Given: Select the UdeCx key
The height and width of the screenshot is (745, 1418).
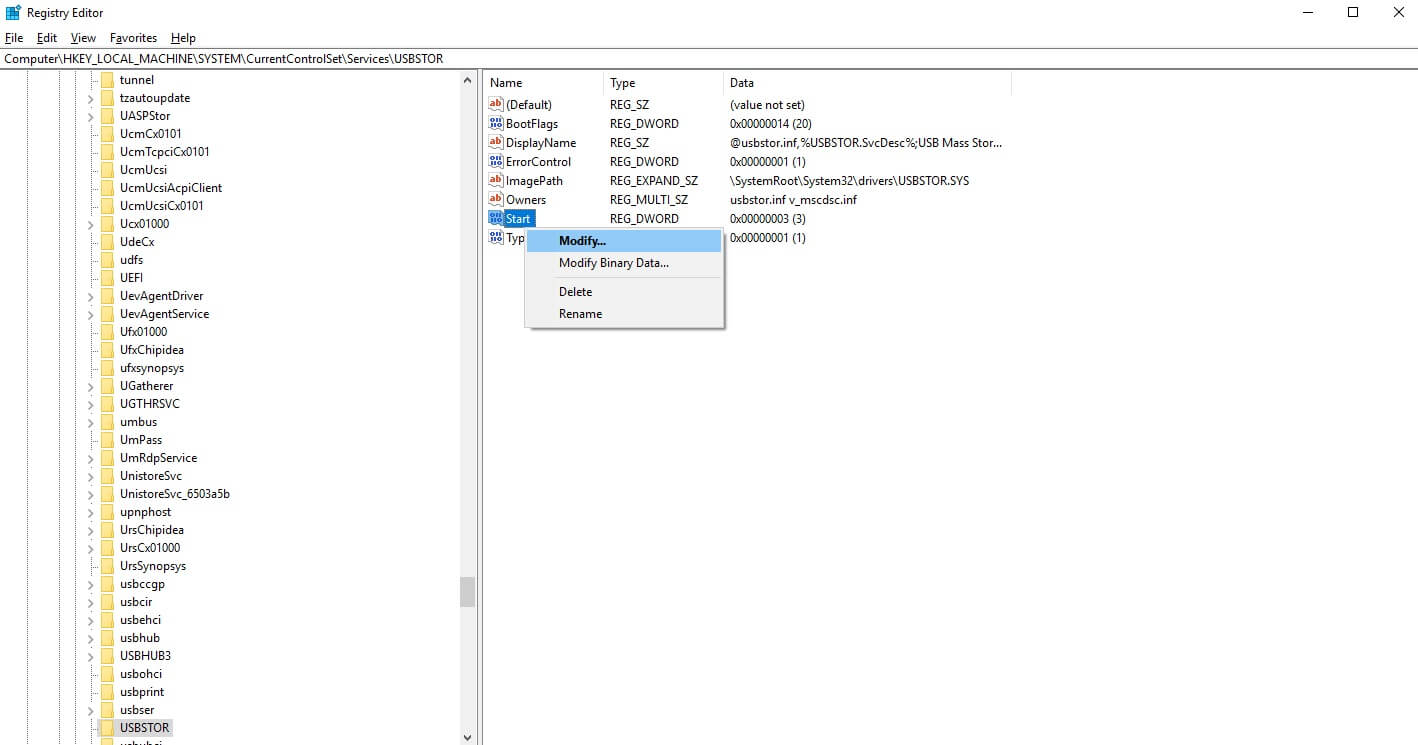Looking at the screenshot, I should coord(137,241).
